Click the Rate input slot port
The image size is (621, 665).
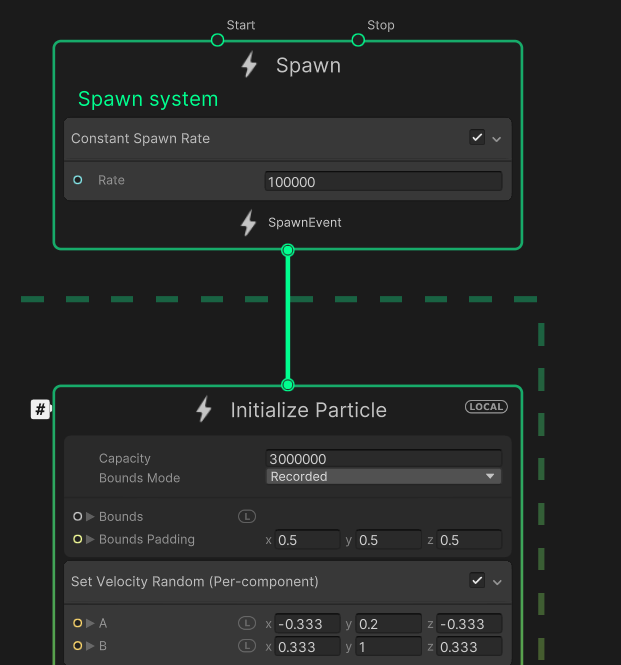78,180
